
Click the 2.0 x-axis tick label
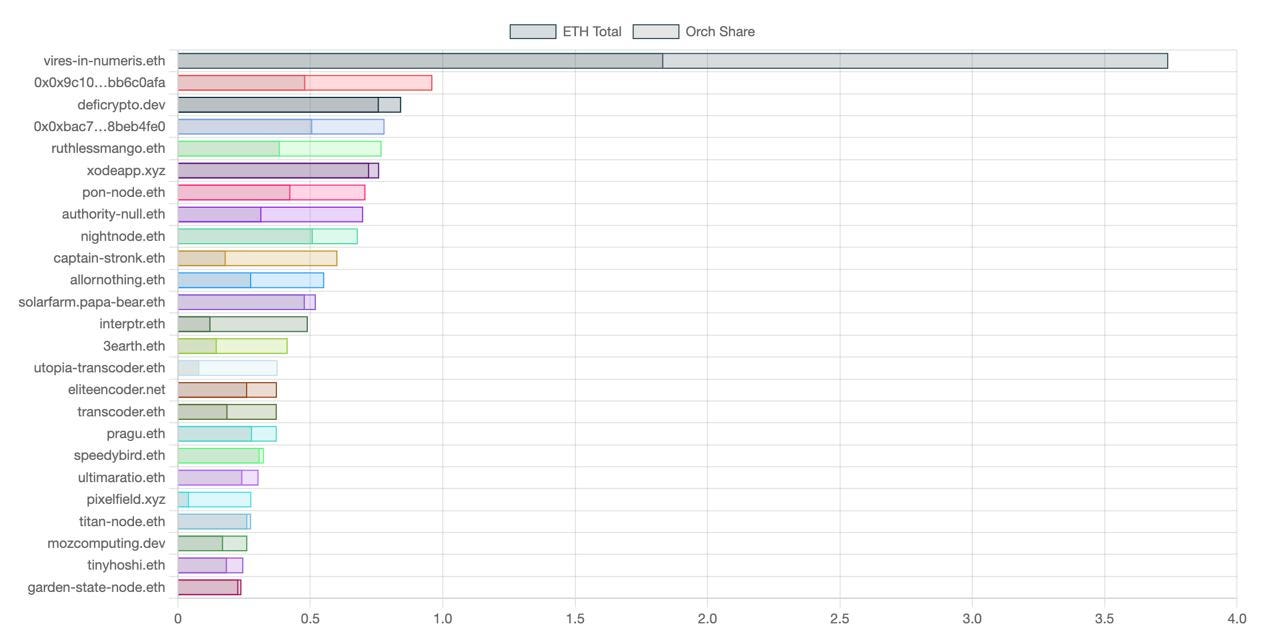coord(707,619)
